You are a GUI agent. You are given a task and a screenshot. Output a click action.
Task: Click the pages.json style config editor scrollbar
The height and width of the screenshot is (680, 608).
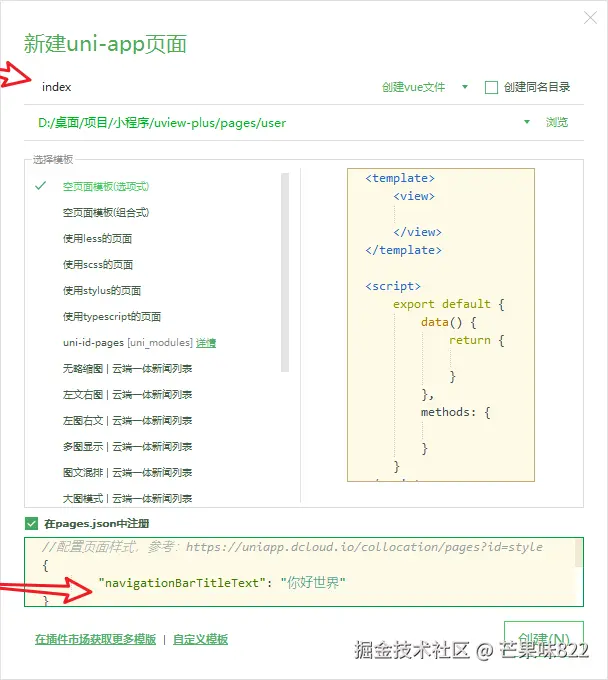coord(579,553)
